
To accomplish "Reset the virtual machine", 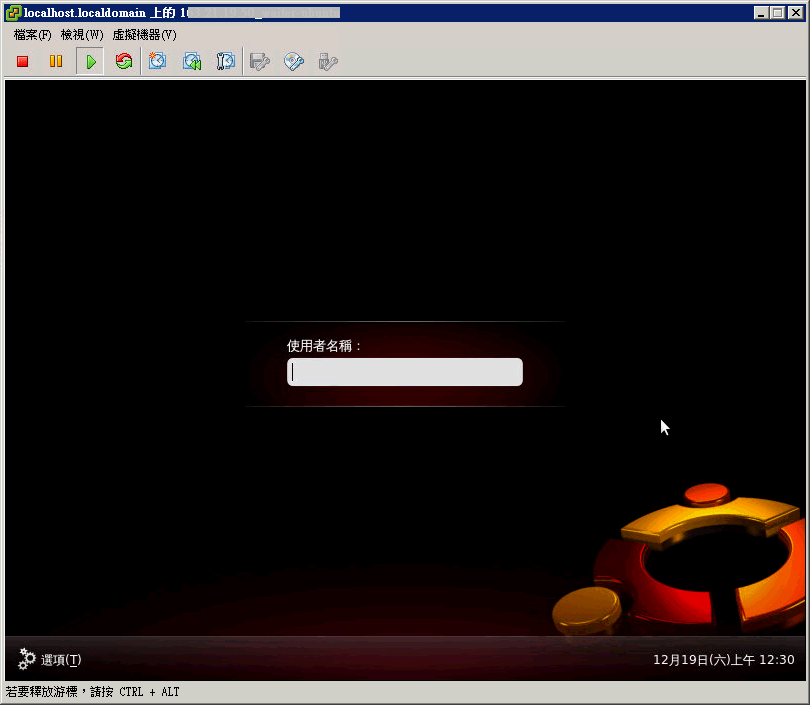I will (124, 61).
